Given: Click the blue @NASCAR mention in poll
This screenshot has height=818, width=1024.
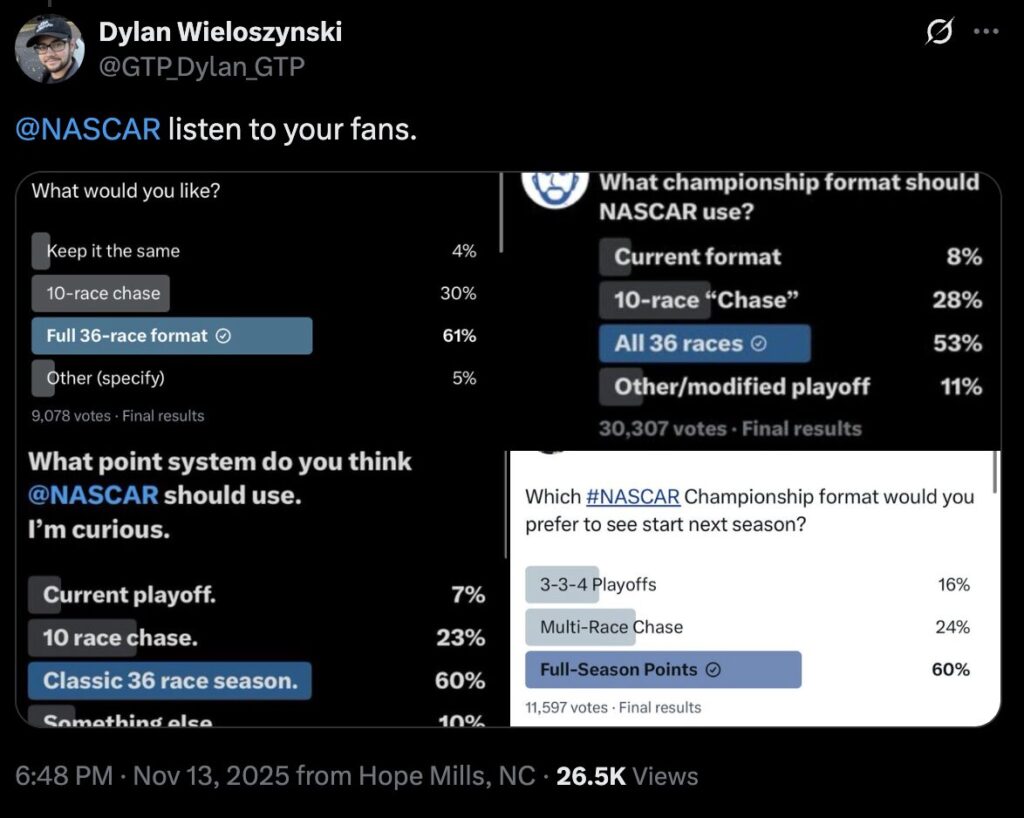Looking at the screenshot, I should (93, 495).
